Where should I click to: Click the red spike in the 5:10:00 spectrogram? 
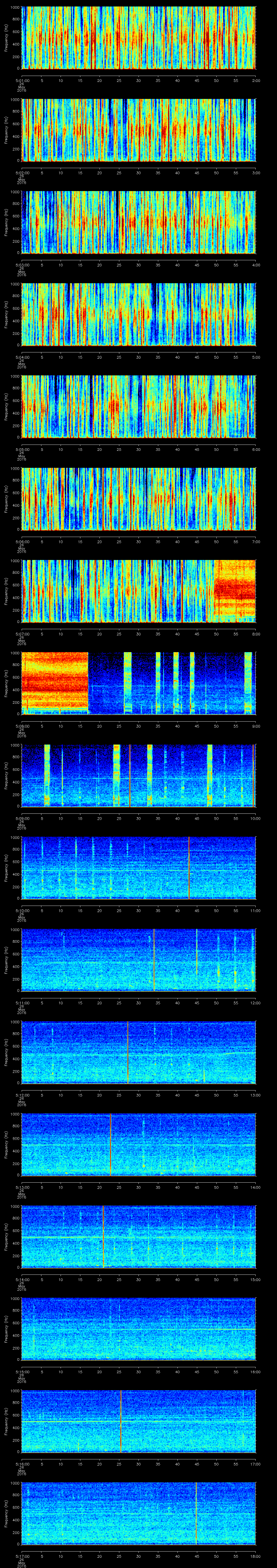tap(189, 868)
